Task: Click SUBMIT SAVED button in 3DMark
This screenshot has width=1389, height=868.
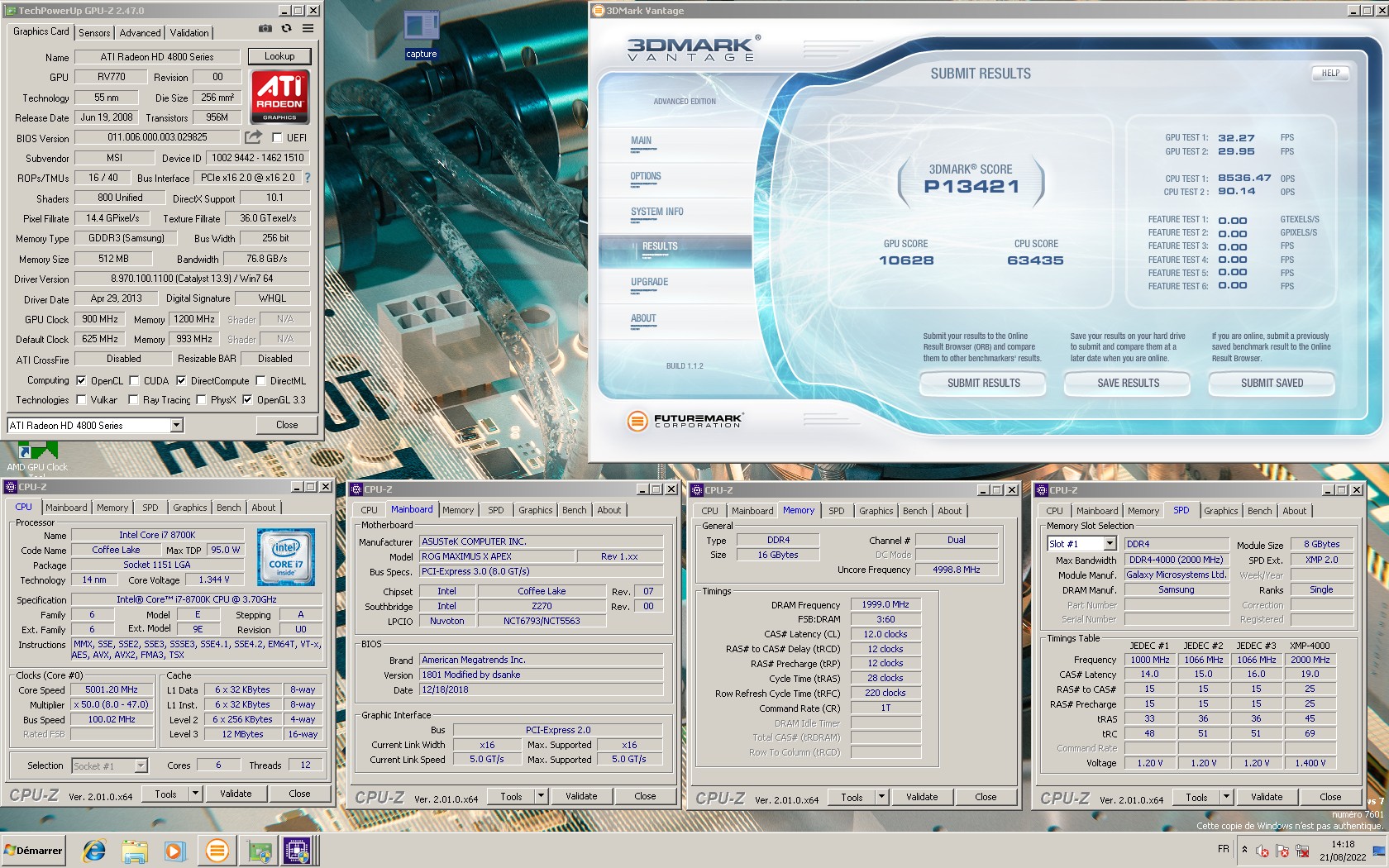Action: pyautogui.click(x=1272, y=383)
